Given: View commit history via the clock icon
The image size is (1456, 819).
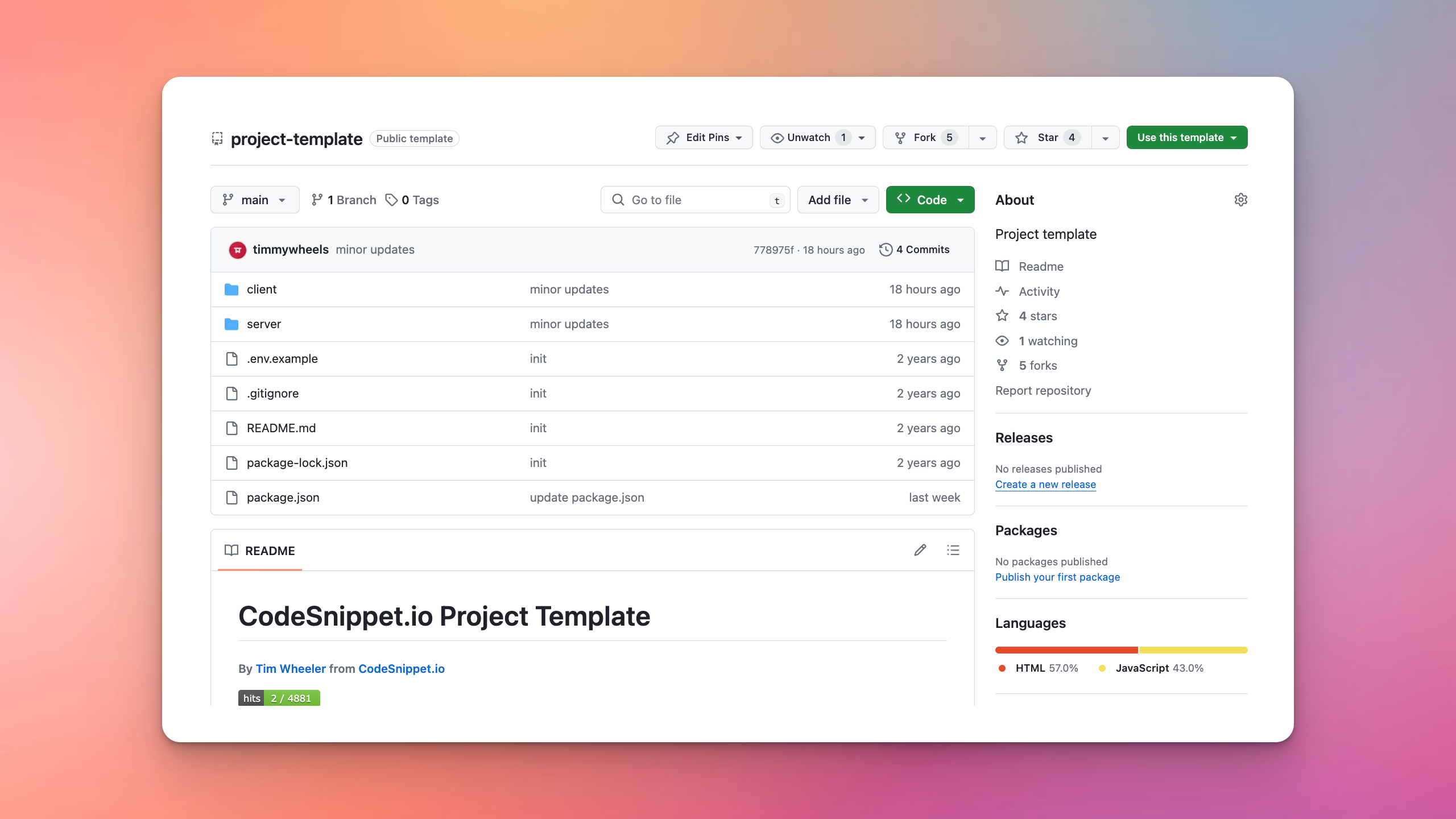Looking at the screenshot, I should tap(885, 249).
